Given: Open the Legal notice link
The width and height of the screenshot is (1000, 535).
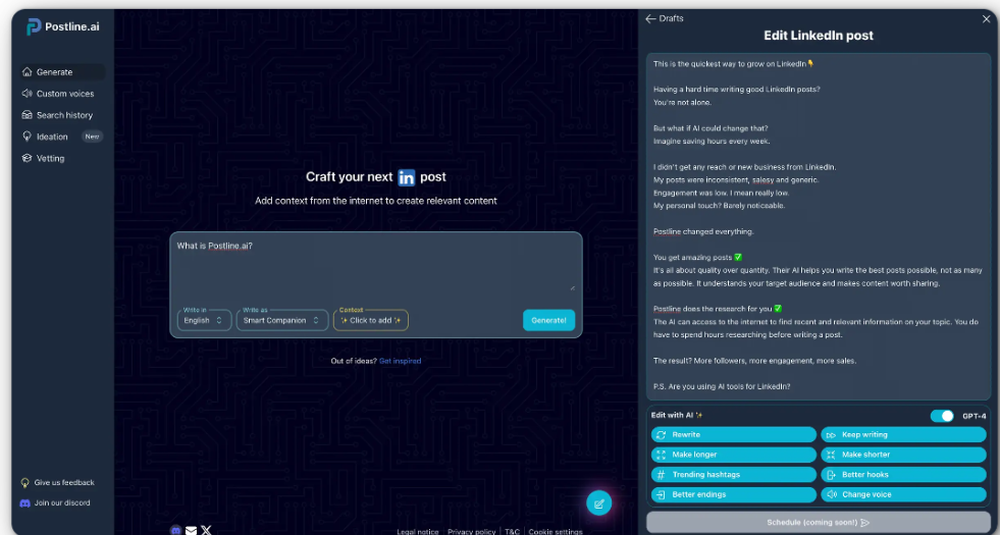Looking at the screenshot, I should click(x=418, y=532).
